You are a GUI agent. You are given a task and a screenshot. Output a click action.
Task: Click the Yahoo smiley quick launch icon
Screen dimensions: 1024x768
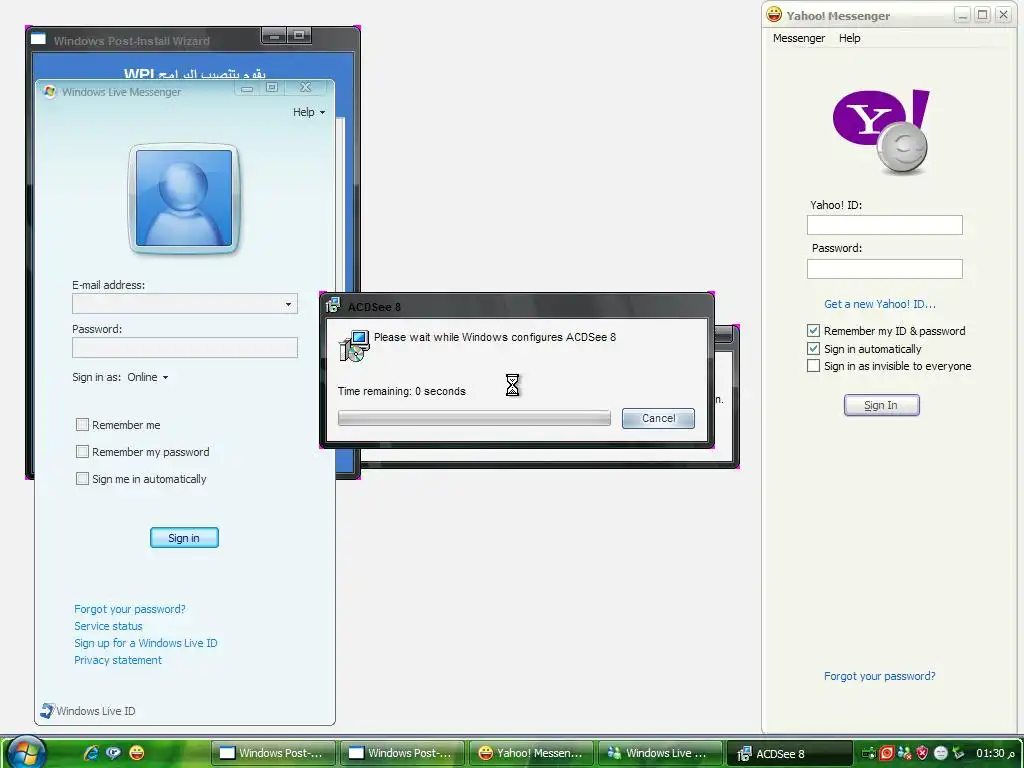136,752
